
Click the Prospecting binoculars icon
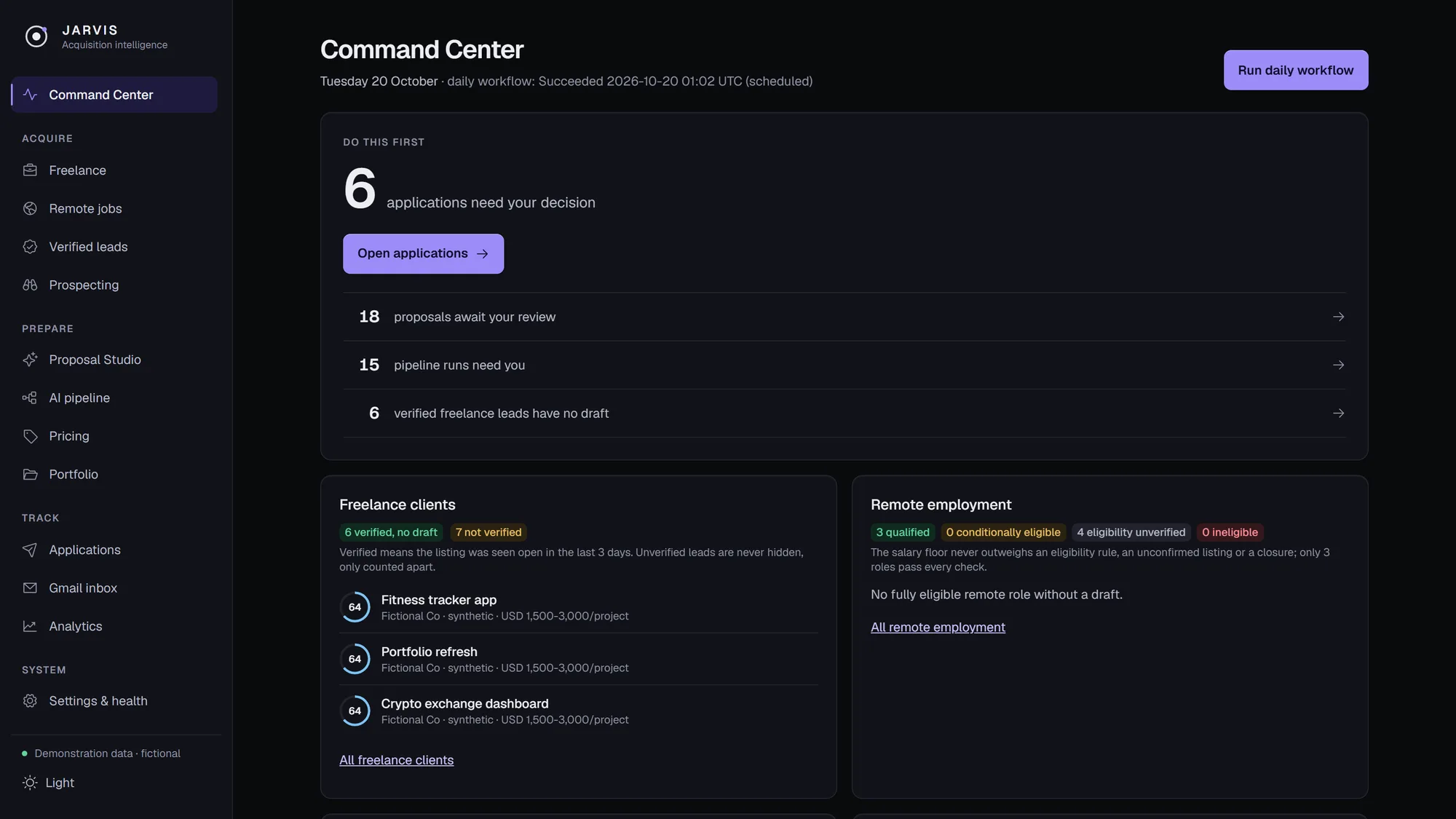pos(30,285)
